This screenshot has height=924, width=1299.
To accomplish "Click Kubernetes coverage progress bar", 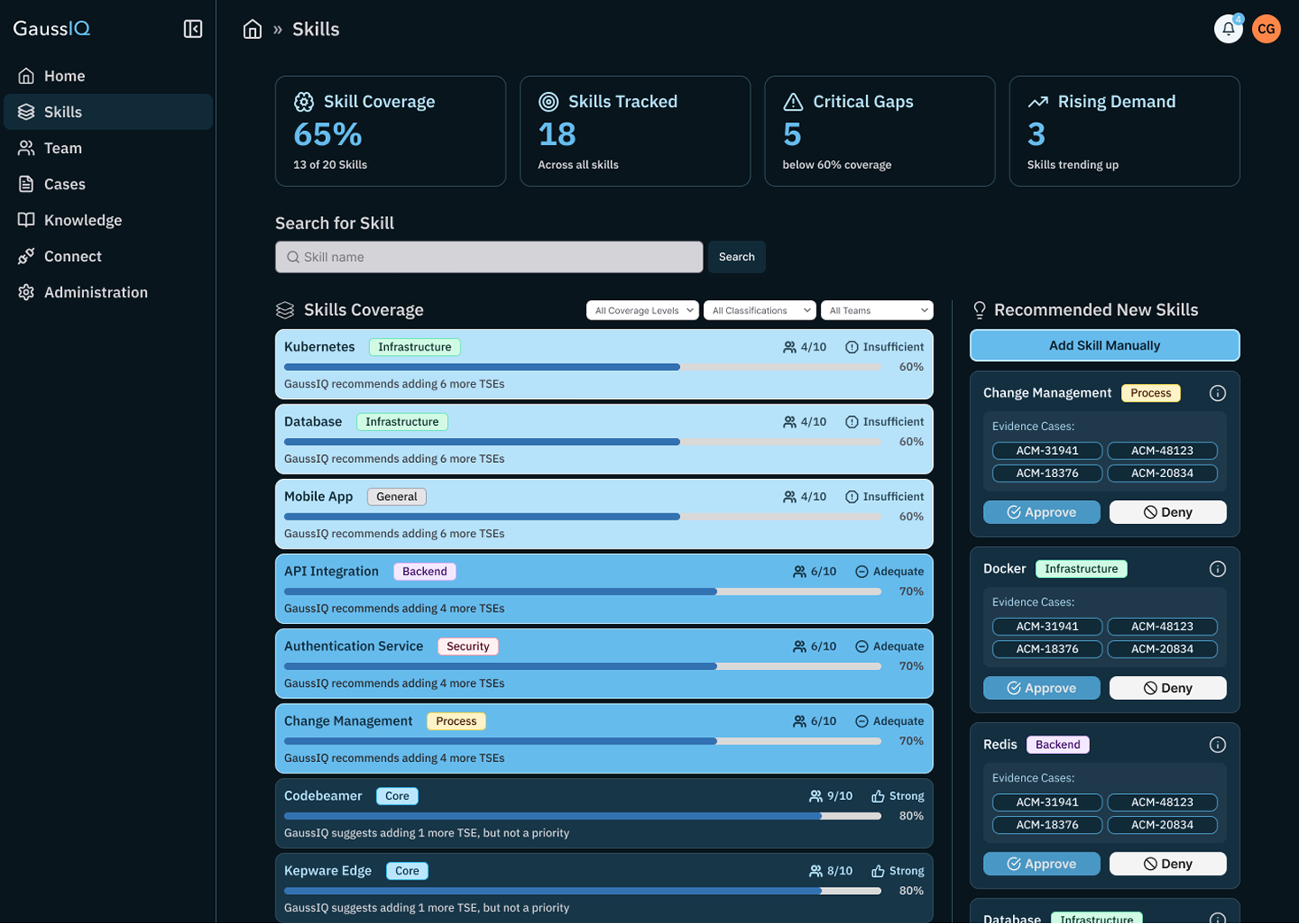I will click(583, 367).
